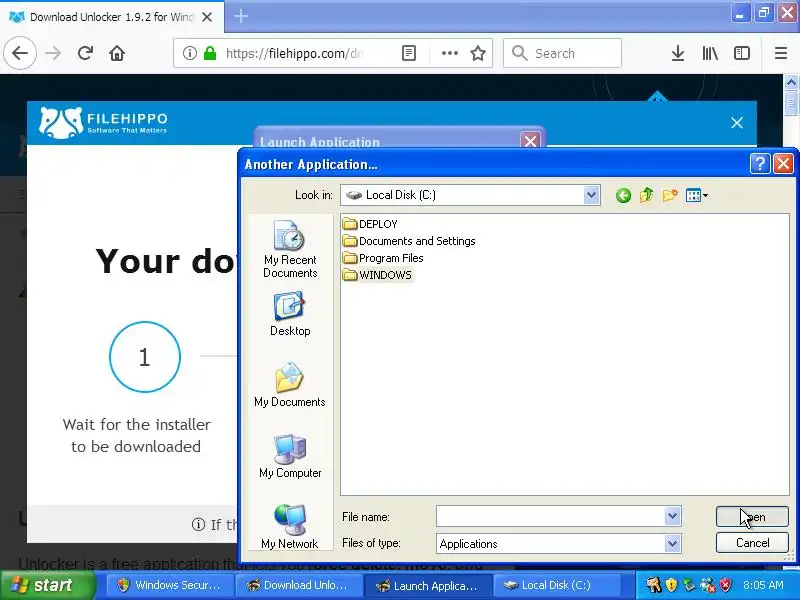Open the Firefox hamburger menu

click(x=781, y=53)
